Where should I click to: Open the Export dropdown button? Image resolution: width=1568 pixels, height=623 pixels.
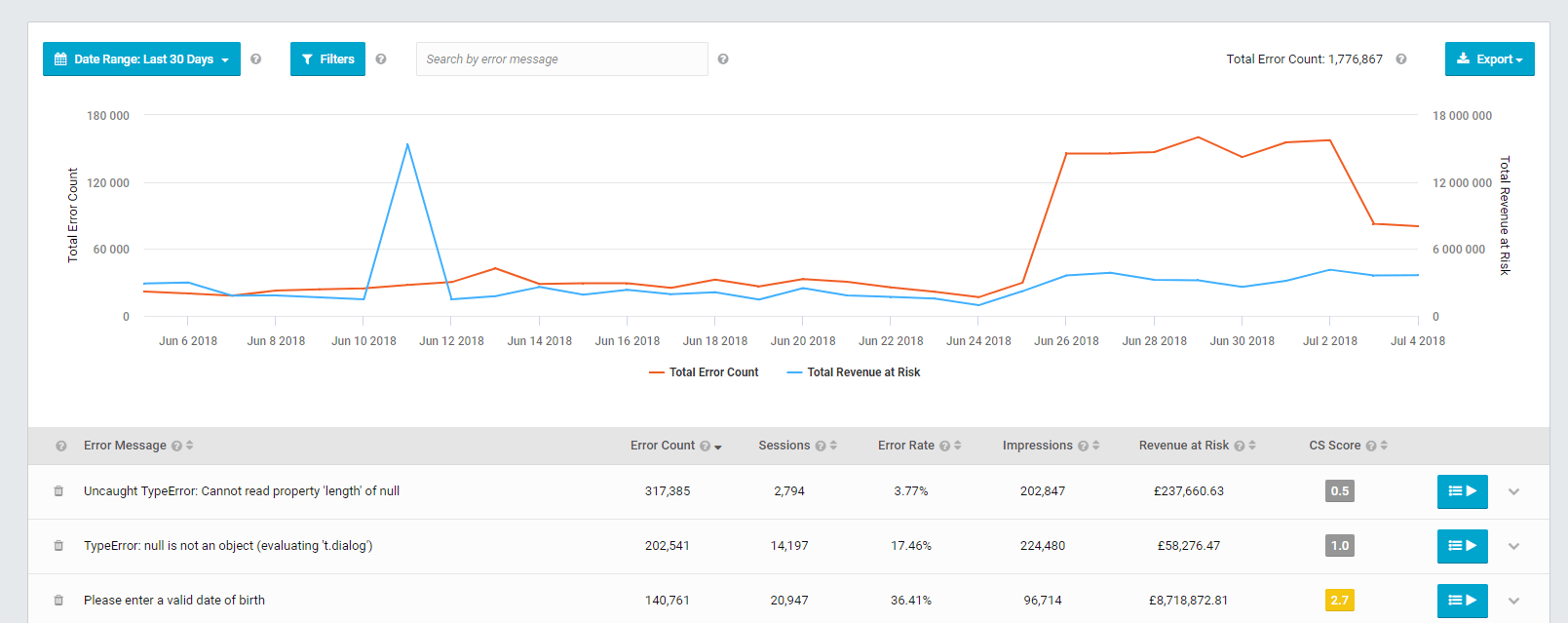point(1489,59)
